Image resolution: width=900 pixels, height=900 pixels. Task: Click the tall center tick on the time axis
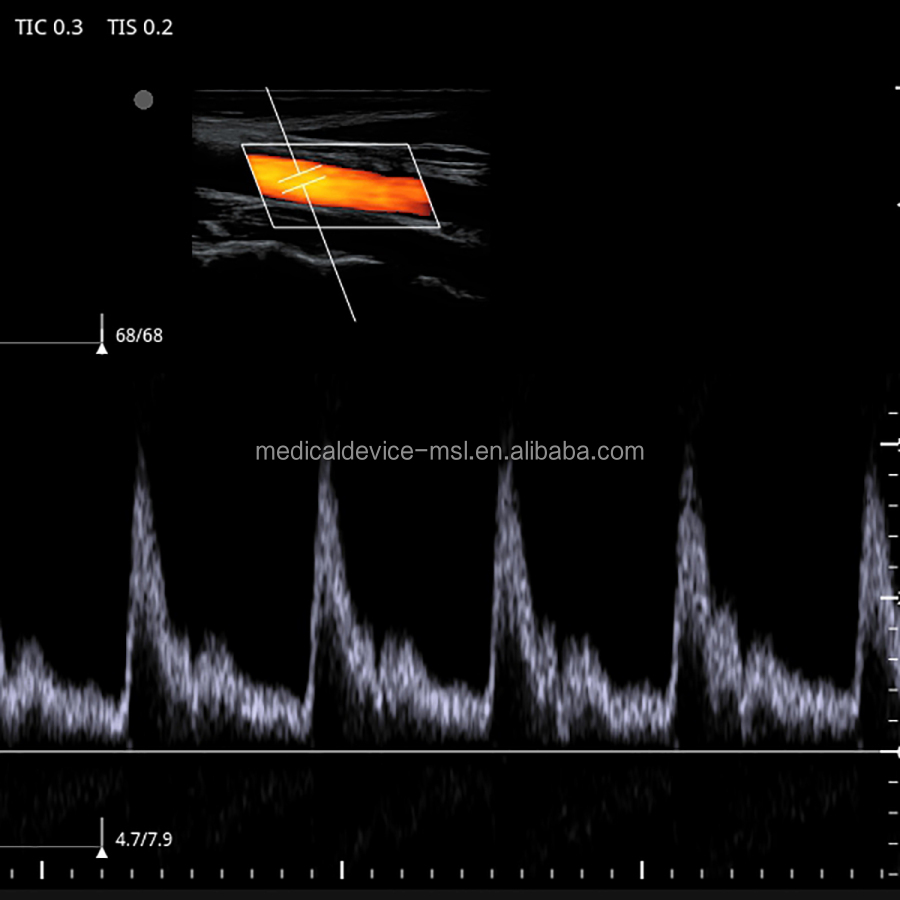point(342,868)
